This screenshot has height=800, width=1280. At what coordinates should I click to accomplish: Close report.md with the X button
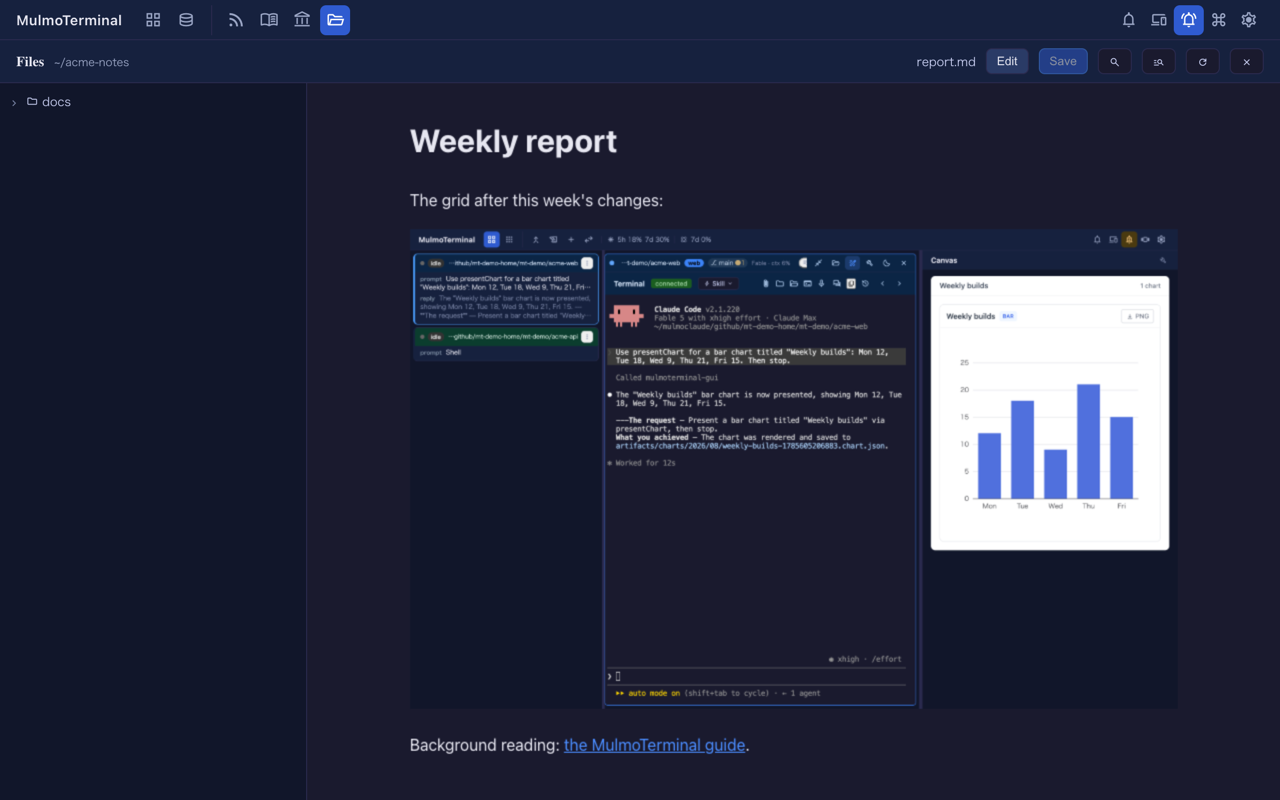click(x=1247, y=62)
